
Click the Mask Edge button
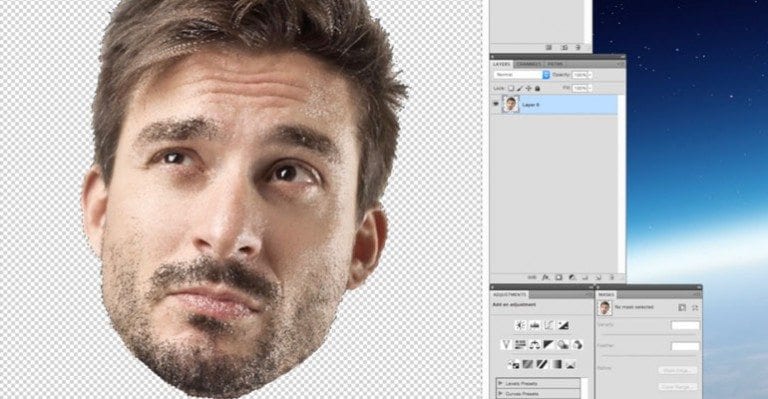pyautogui.click(x=677, y=371)
